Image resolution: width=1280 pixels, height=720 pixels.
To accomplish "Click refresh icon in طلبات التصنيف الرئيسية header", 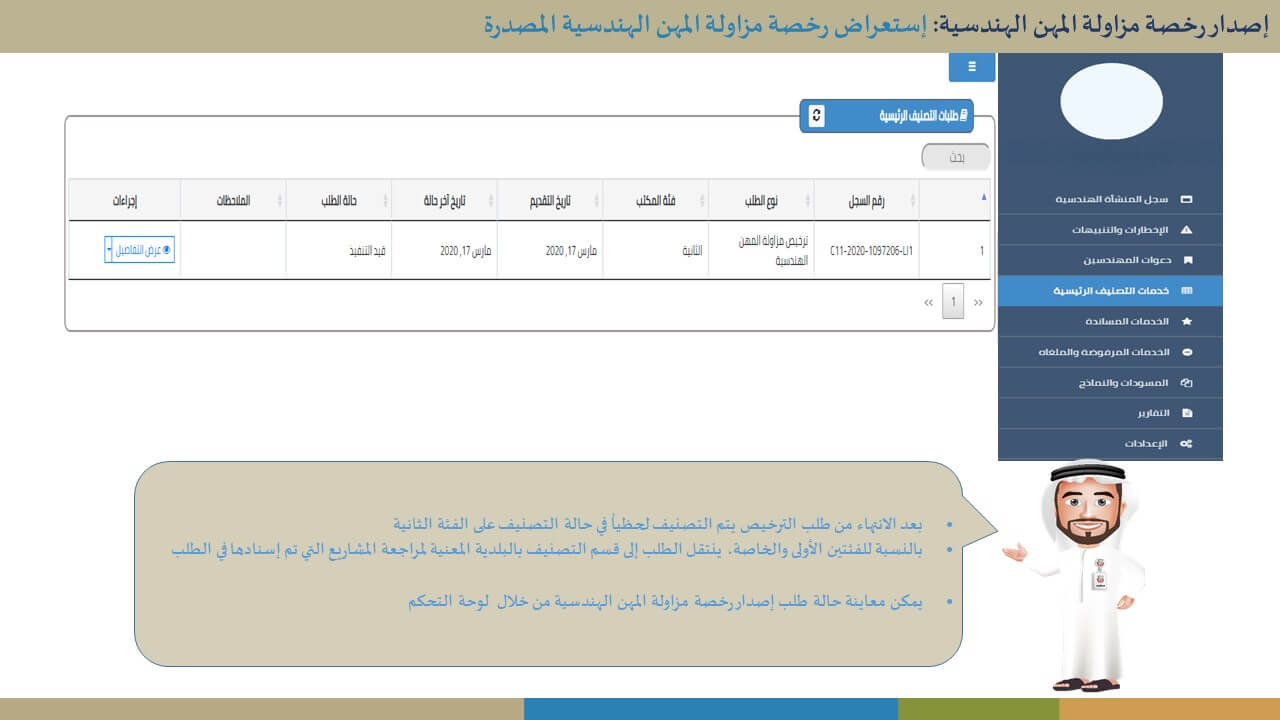I will tap(816, 116).
